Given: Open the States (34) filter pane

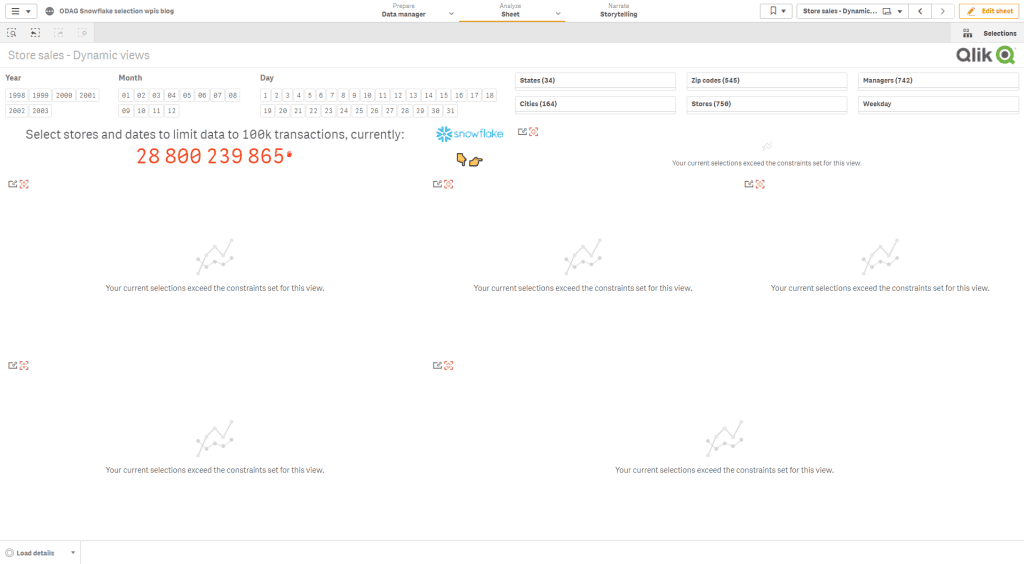Looking at the screenshot, I should click(x=596, y=80).
